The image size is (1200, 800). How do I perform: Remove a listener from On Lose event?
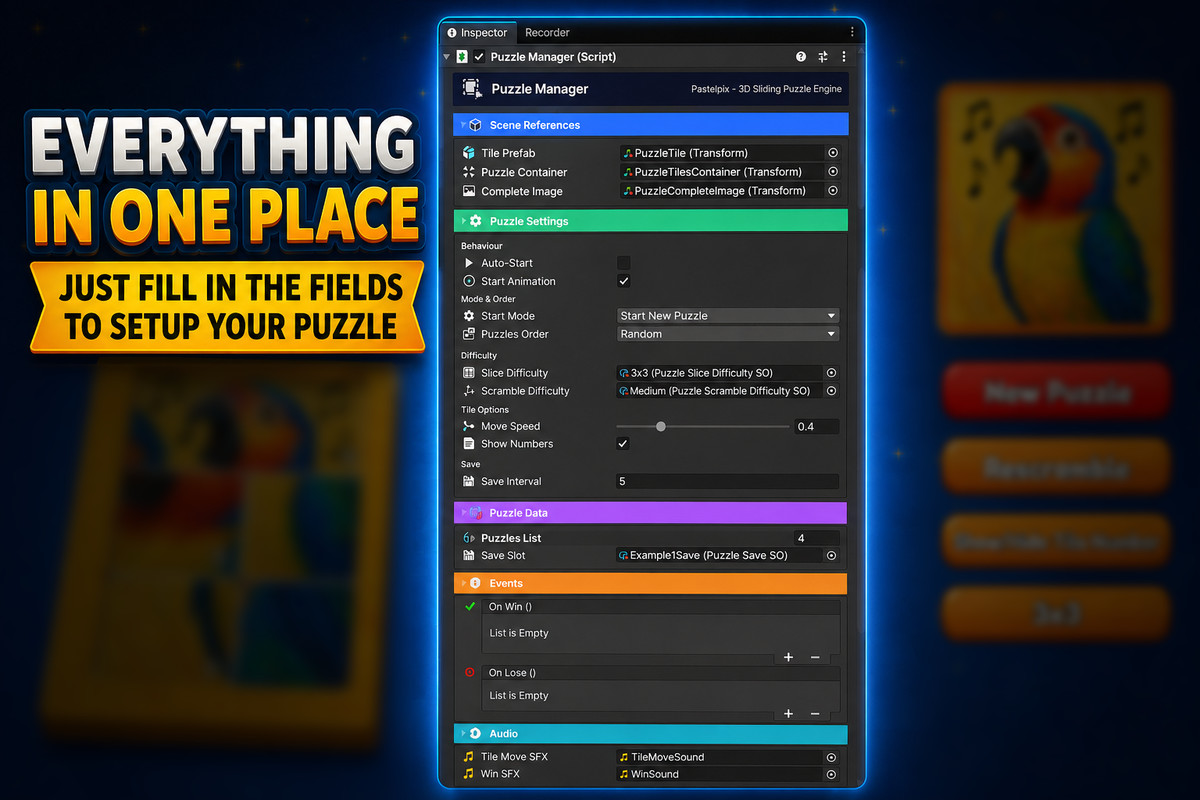coord(815,714)
